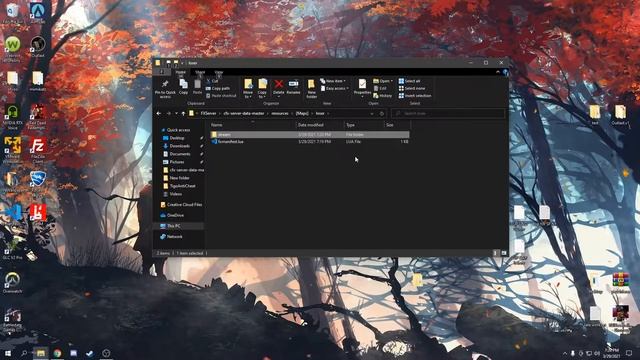
Task: Open Chrome from the taskbar
Action: (x=57, y=353)
